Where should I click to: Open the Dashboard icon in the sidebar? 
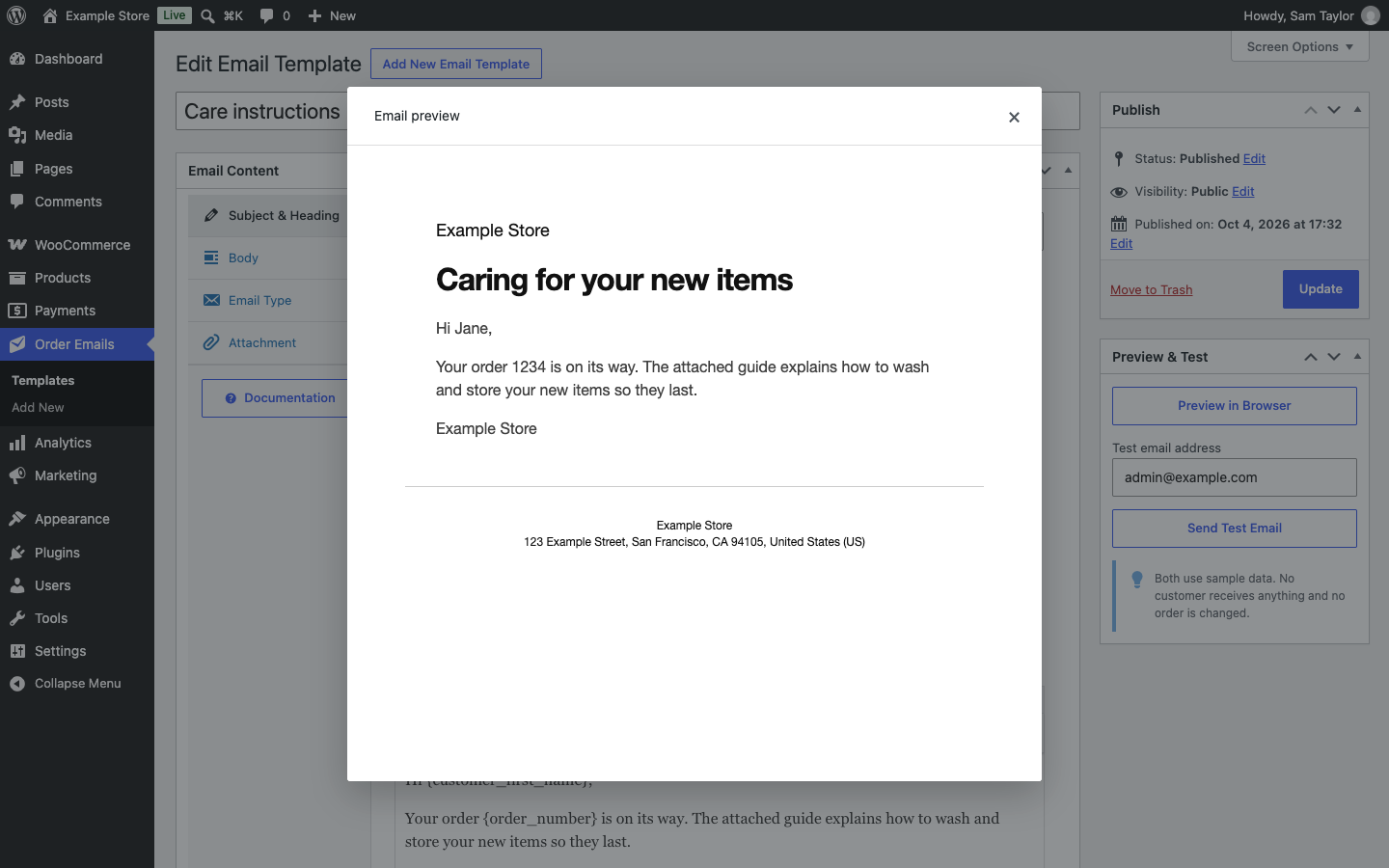pos(17,59)
